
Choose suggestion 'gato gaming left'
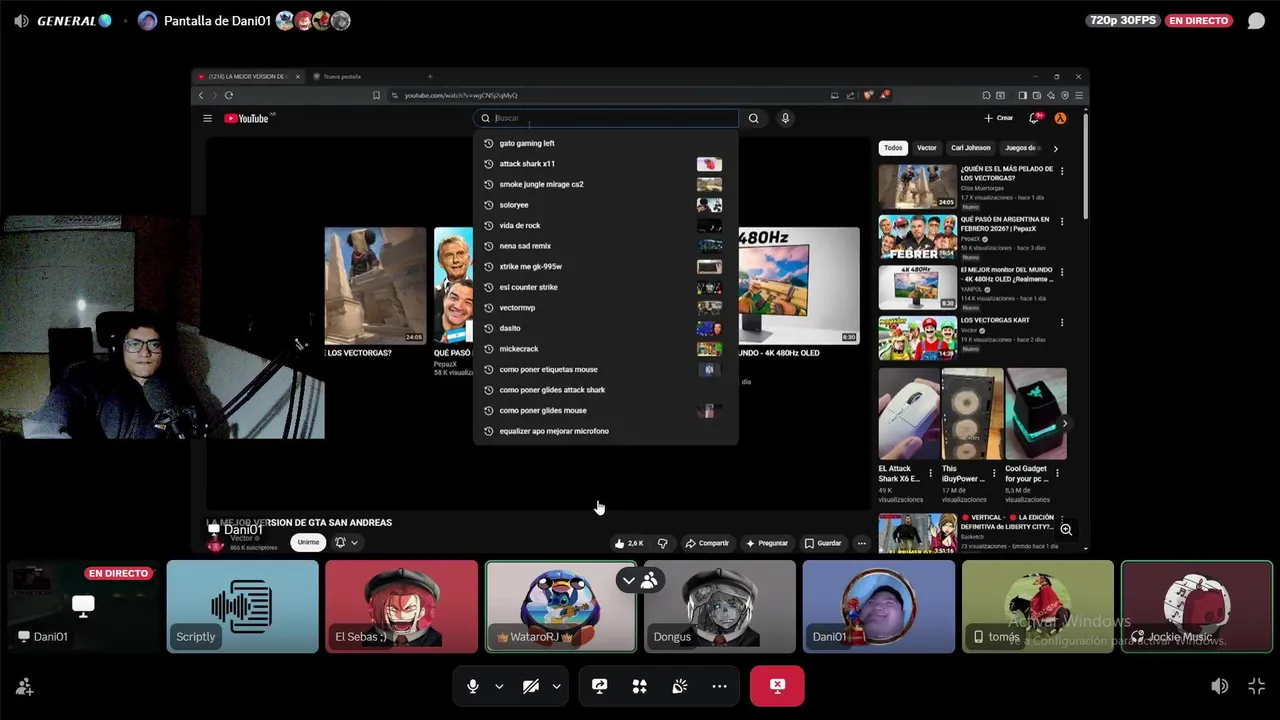click(606, 143)
